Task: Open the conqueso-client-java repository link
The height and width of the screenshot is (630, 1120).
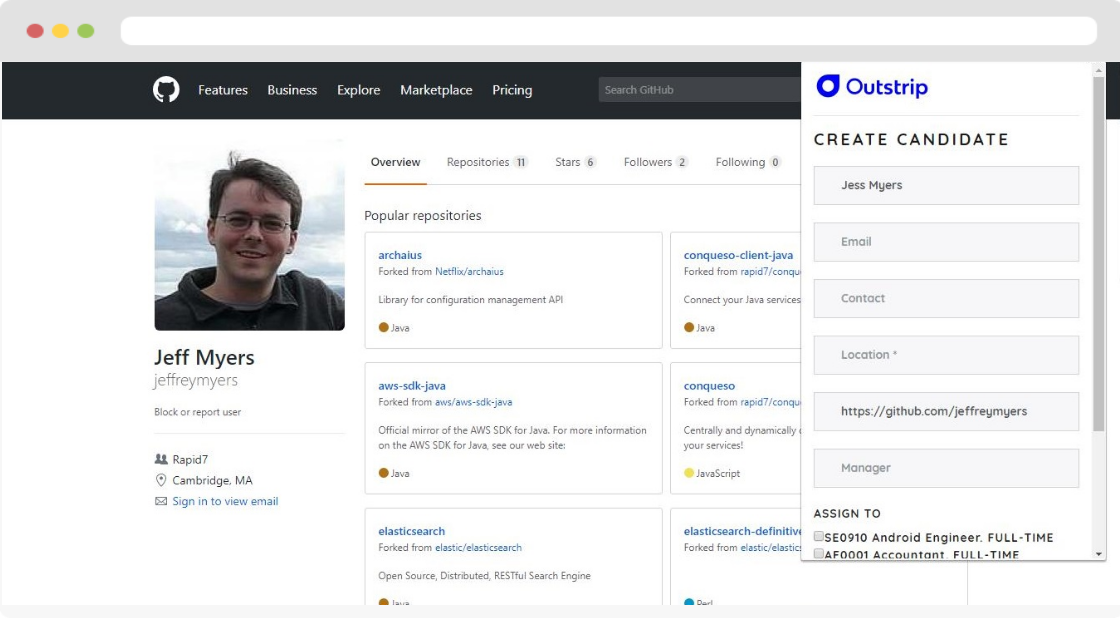Action: click(x=738, y=255)
